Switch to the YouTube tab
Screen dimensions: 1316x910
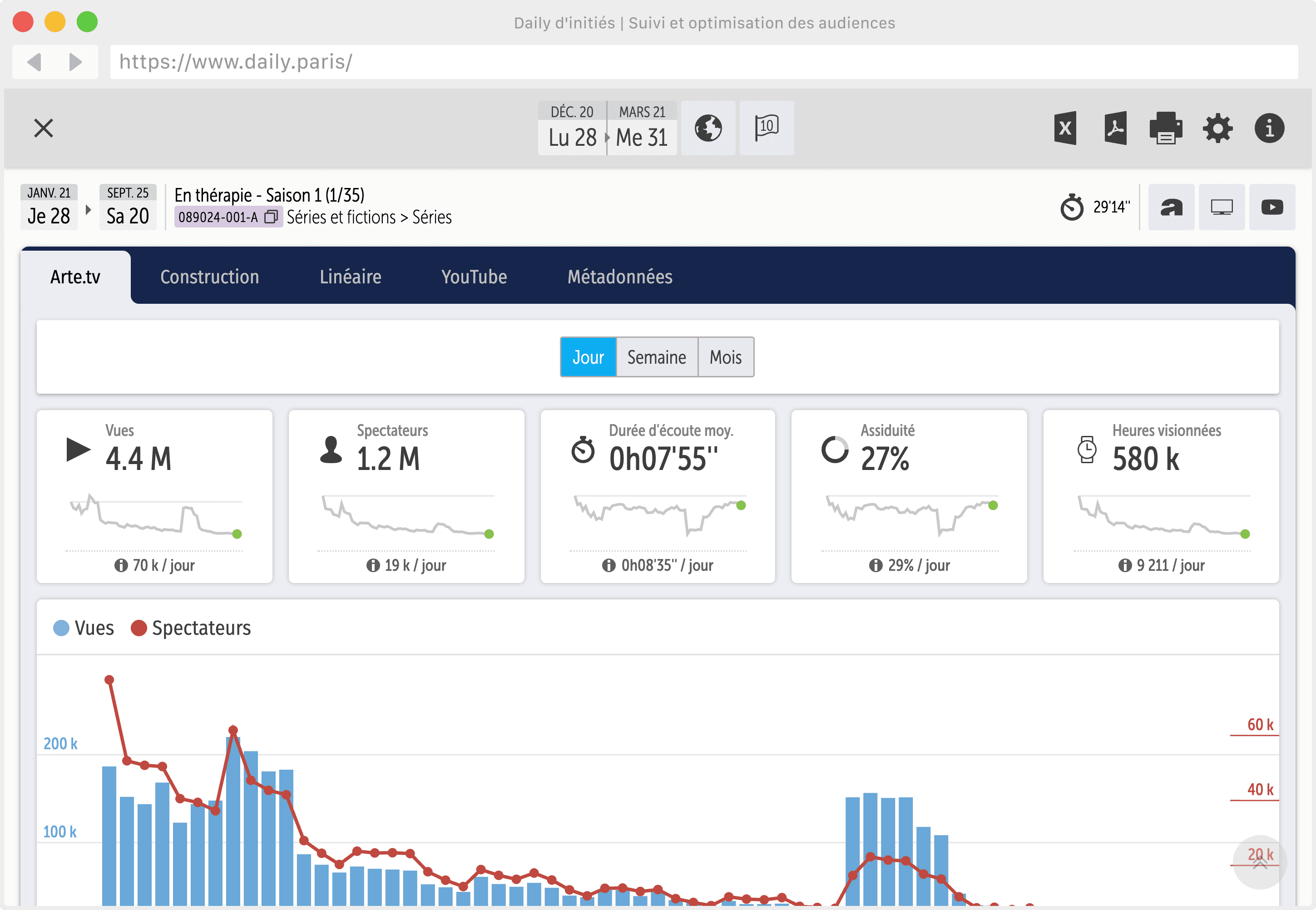(x=474, y=277)
